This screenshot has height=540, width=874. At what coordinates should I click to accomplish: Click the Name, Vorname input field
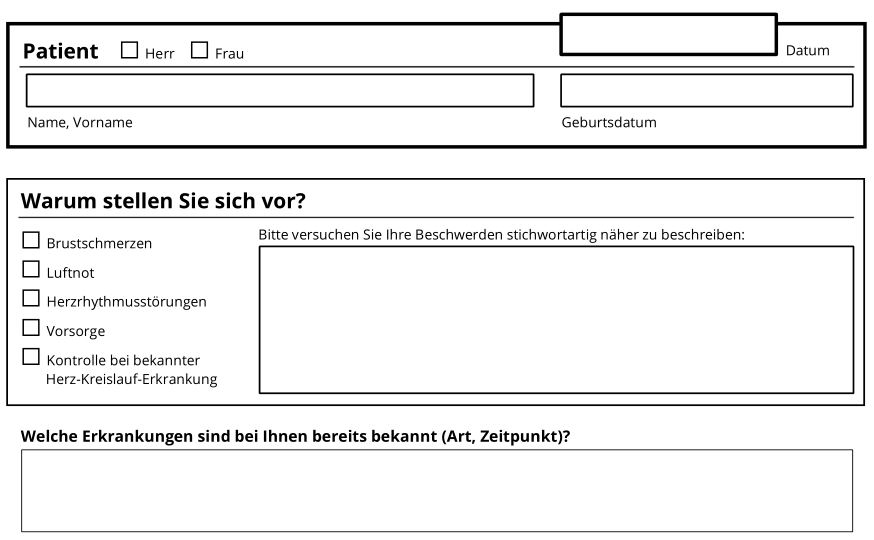[280, 90]
